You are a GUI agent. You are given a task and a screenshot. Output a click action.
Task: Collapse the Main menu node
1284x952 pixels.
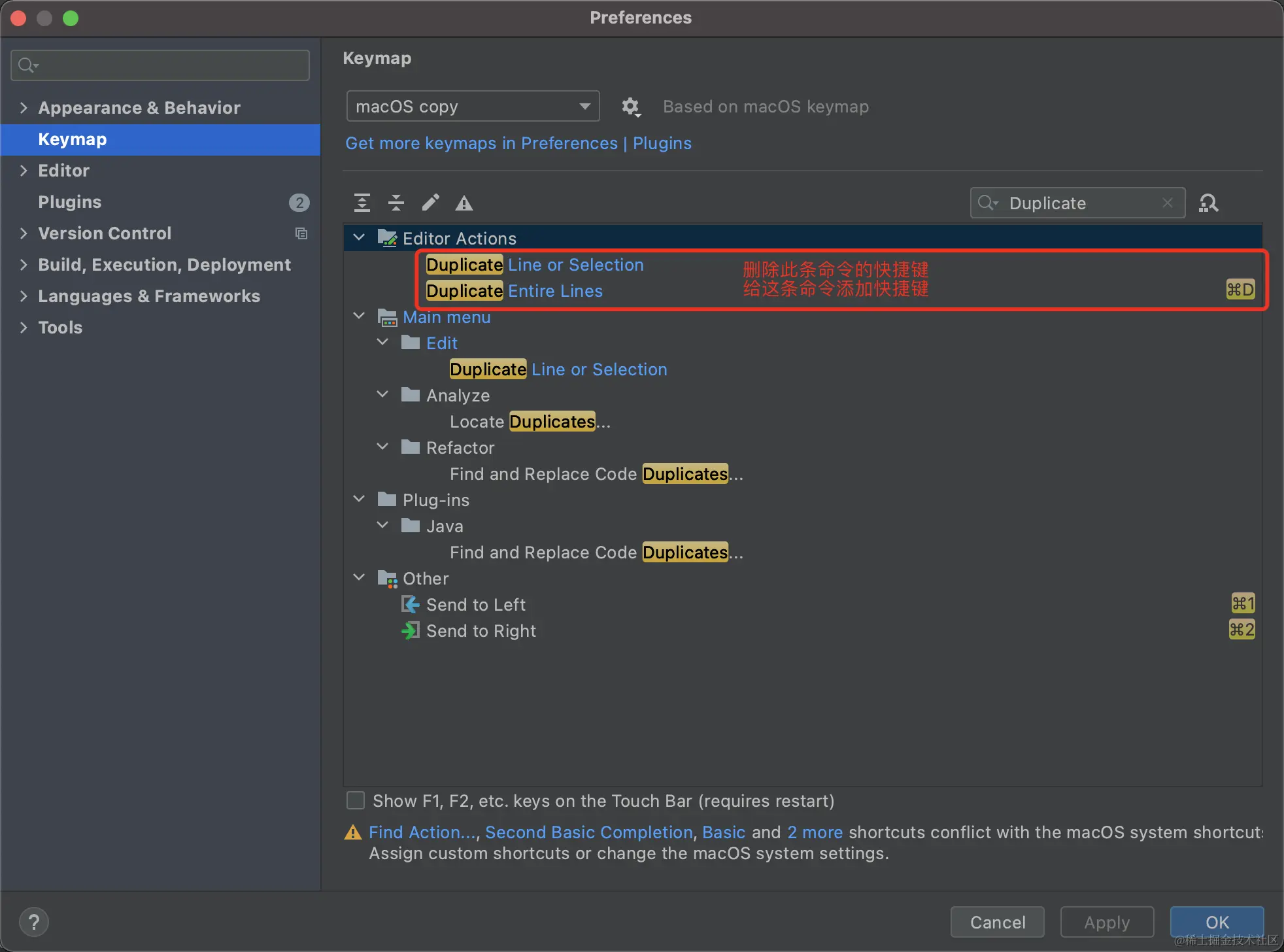click(x=359, y=316)
